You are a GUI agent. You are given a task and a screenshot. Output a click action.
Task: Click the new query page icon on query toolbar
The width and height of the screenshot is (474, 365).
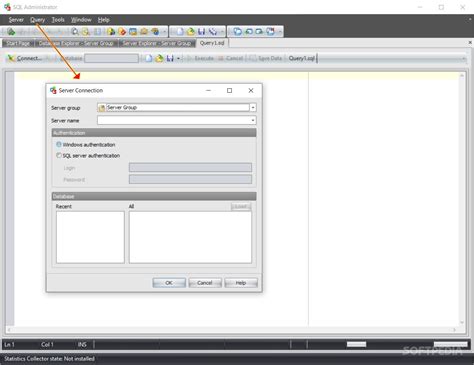point(149,58)
